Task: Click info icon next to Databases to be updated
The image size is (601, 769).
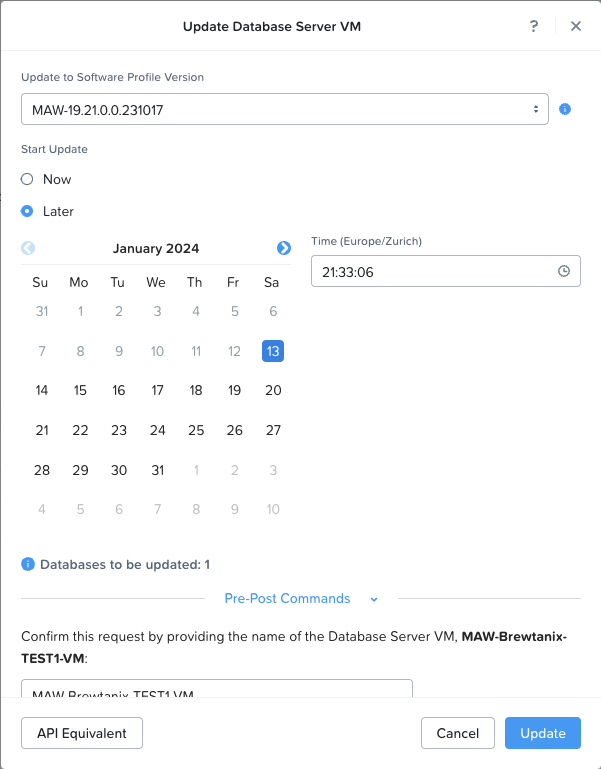Action: pyautogui.click(x=28, y=564)
